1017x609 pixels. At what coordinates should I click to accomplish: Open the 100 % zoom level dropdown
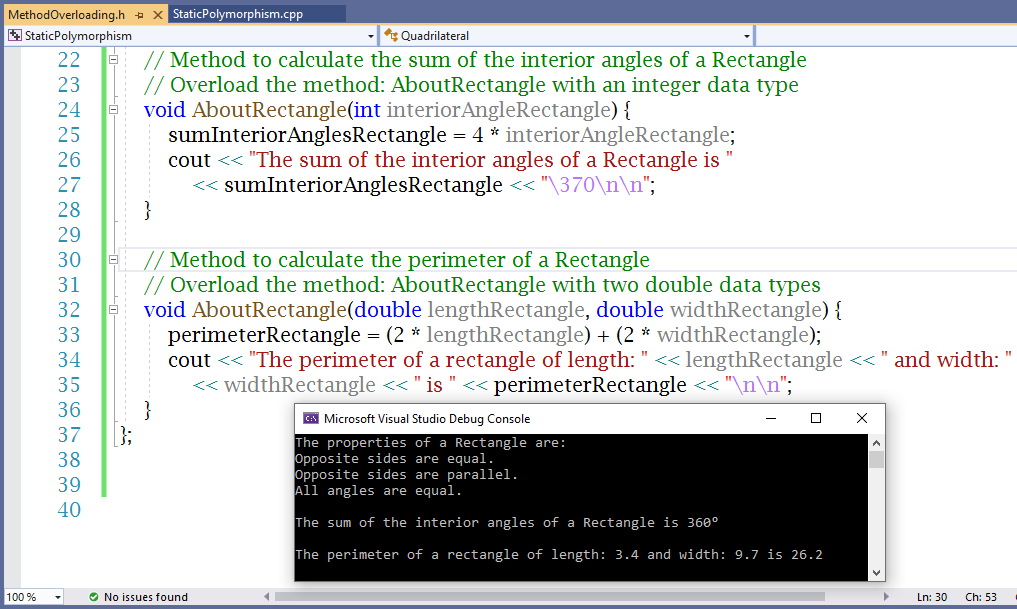tap(58, 597)
